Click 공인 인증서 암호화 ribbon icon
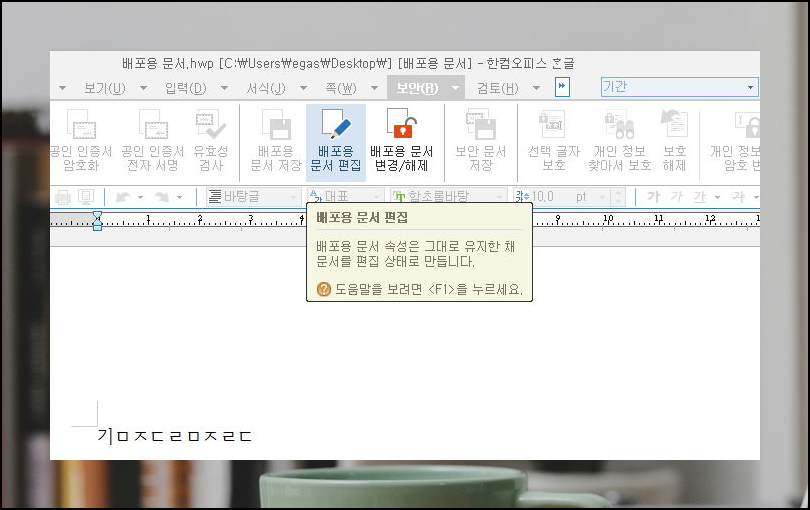Viewport: 810px width, 510px height. [81, 124]
